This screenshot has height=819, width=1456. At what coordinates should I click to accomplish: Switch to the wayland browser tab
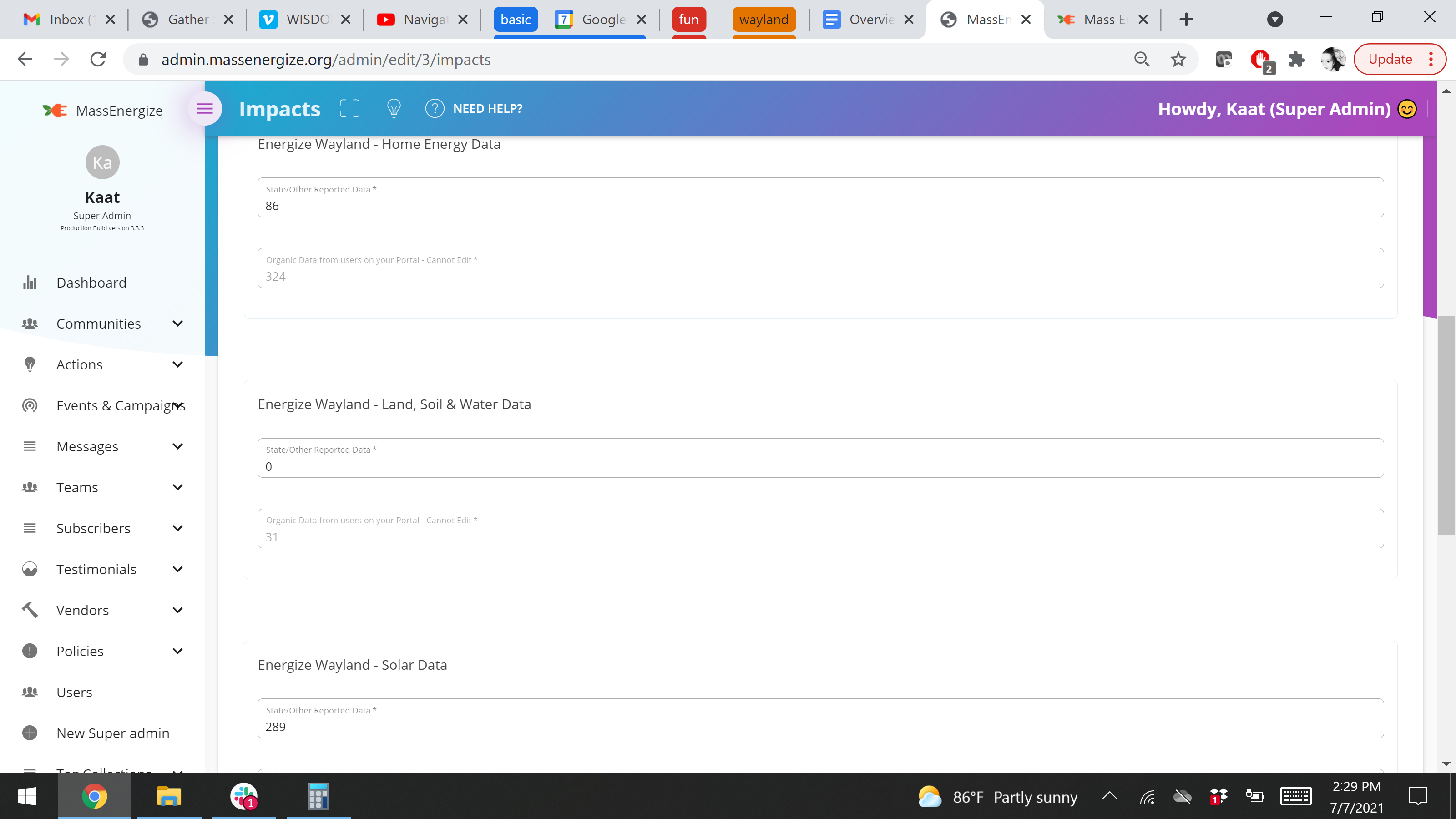click(x=764, y=19)
